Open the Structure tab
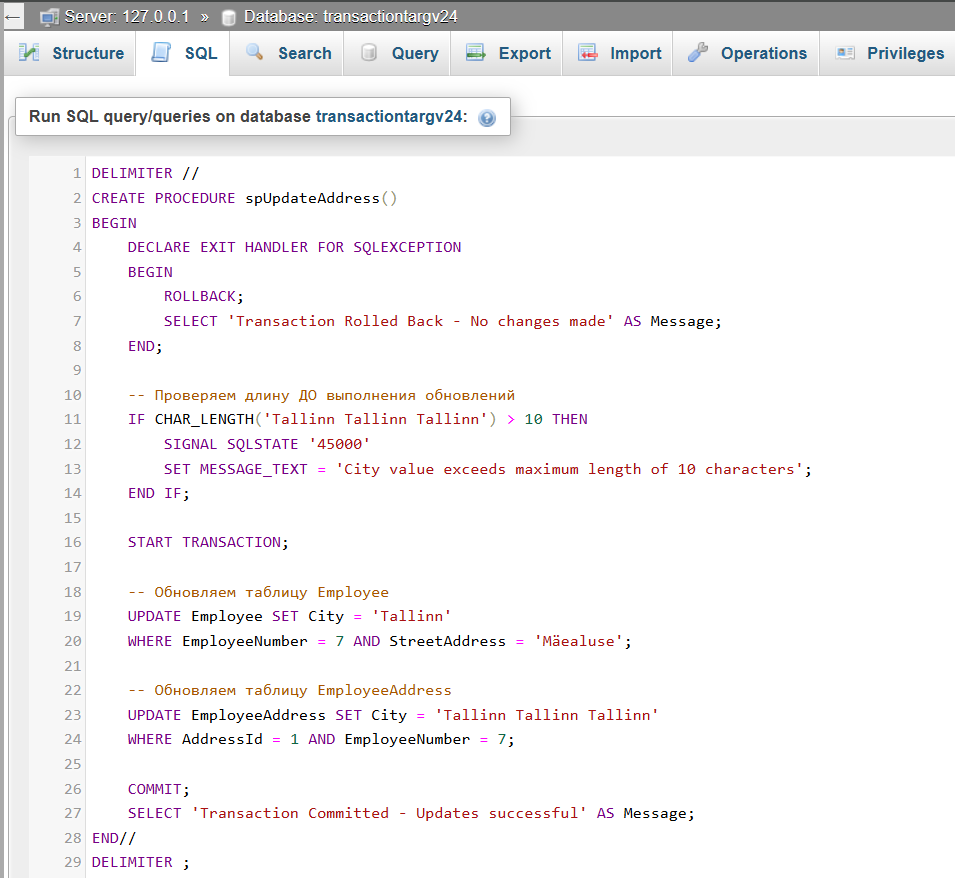Screen dimensions: 955x878 tap(71, 54)
